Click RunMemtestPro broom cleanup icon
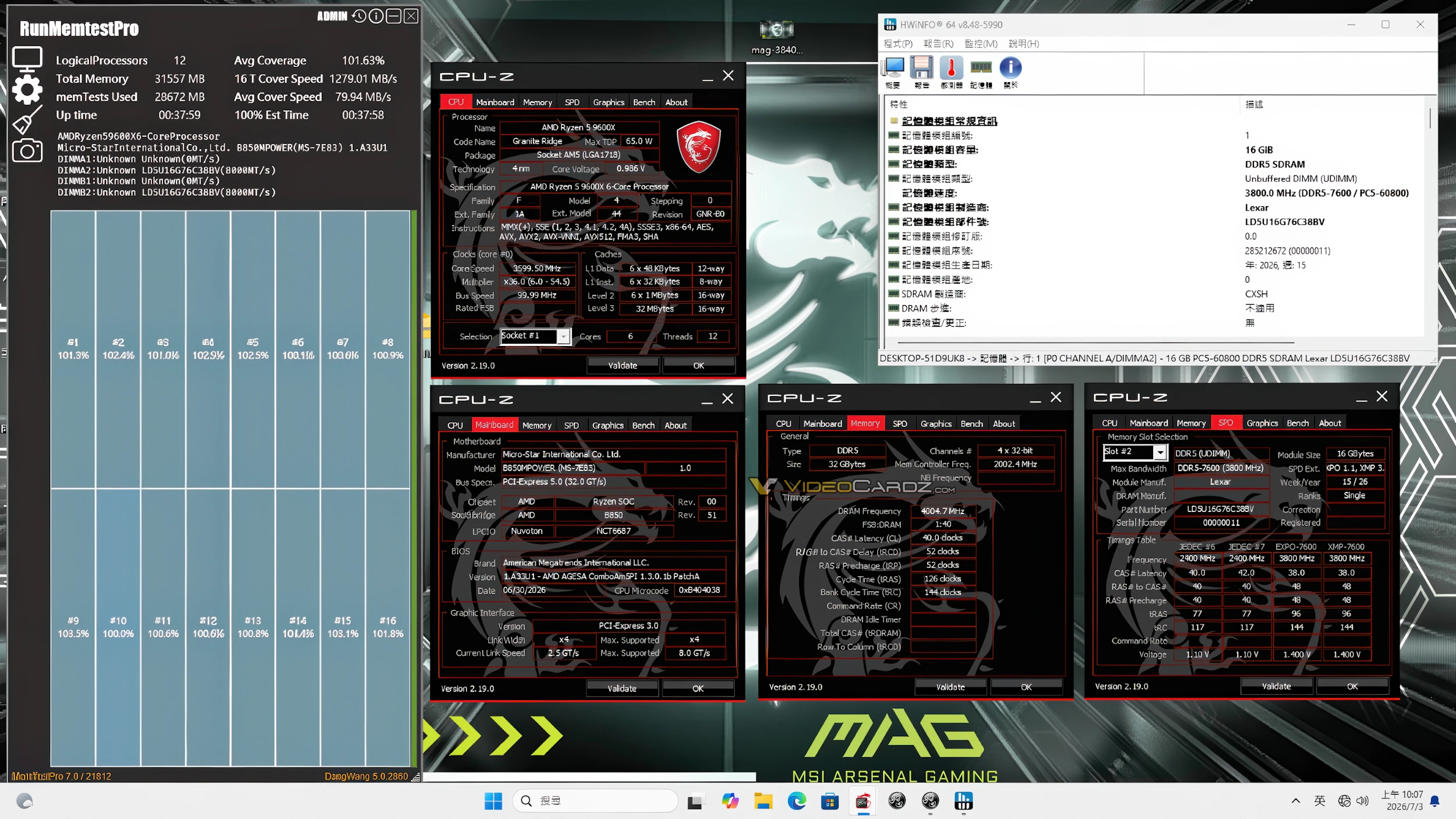 pos(27,119)
